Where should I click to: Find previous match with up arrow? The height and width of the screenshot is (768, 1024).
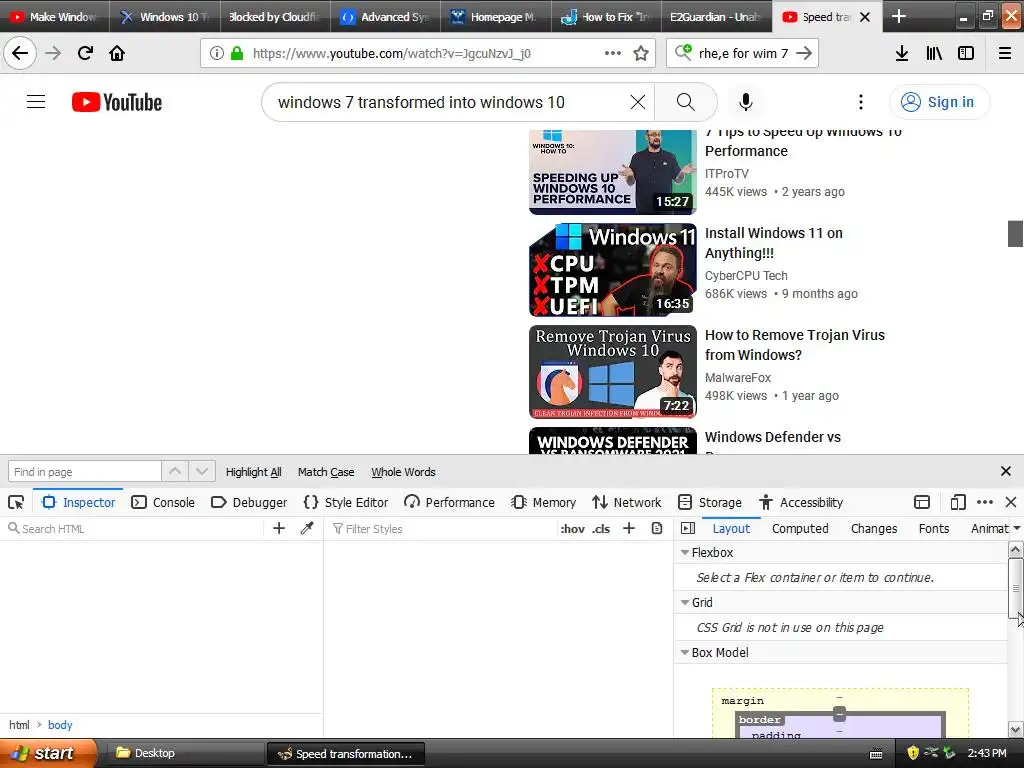click(175, 471)
